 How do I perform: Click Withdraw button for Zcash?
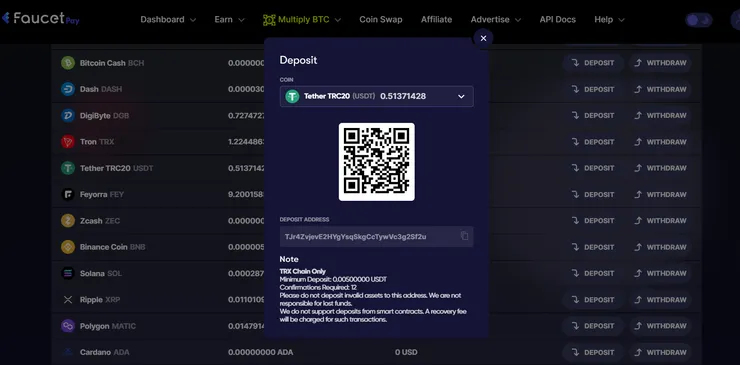click(x=660, y=221)
